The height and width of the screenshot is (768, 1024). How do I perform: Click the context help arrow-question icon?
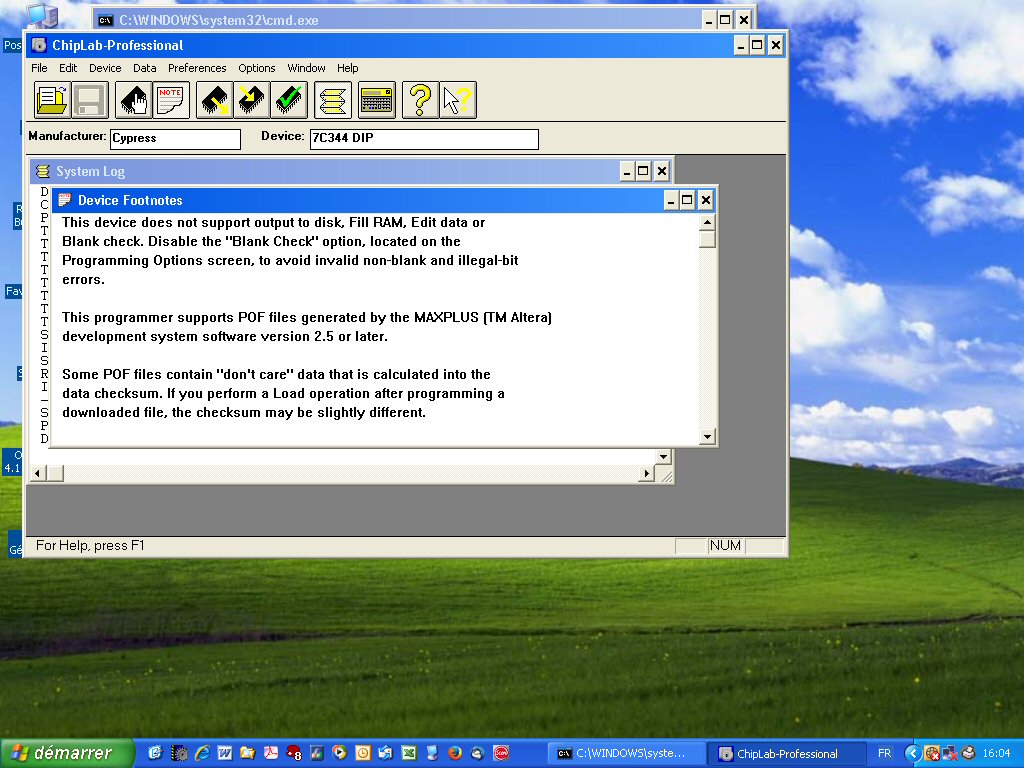click(458, 100)
